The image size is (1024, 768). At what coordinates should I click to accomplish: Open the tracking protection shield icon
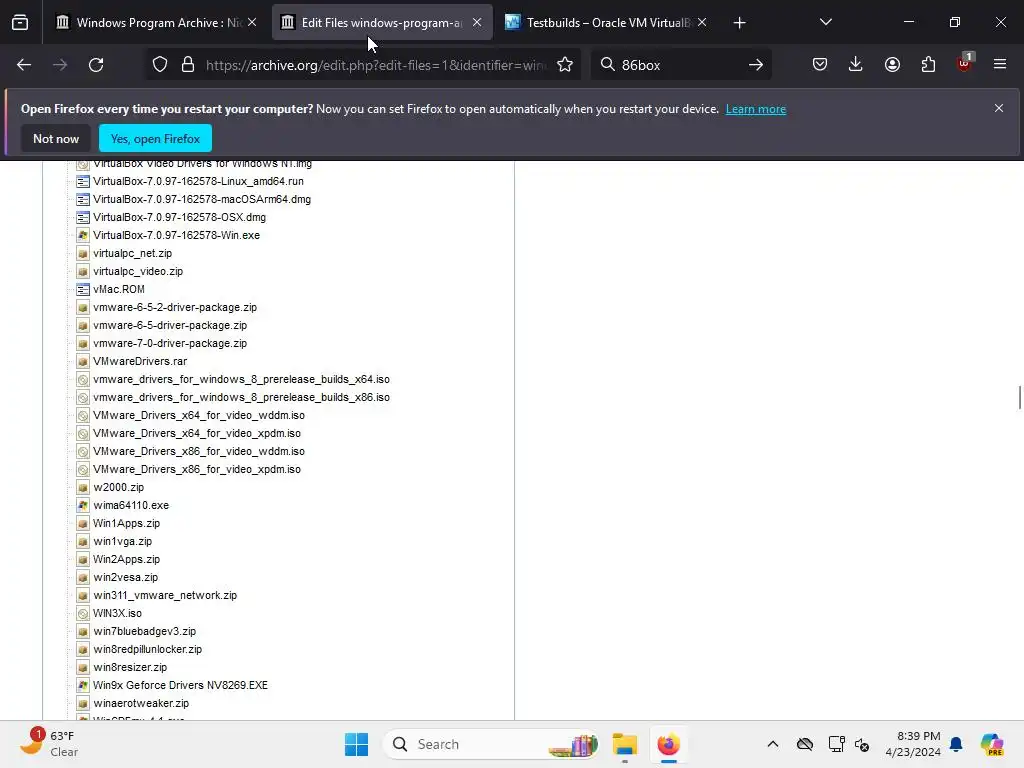[x=160, y=65]
